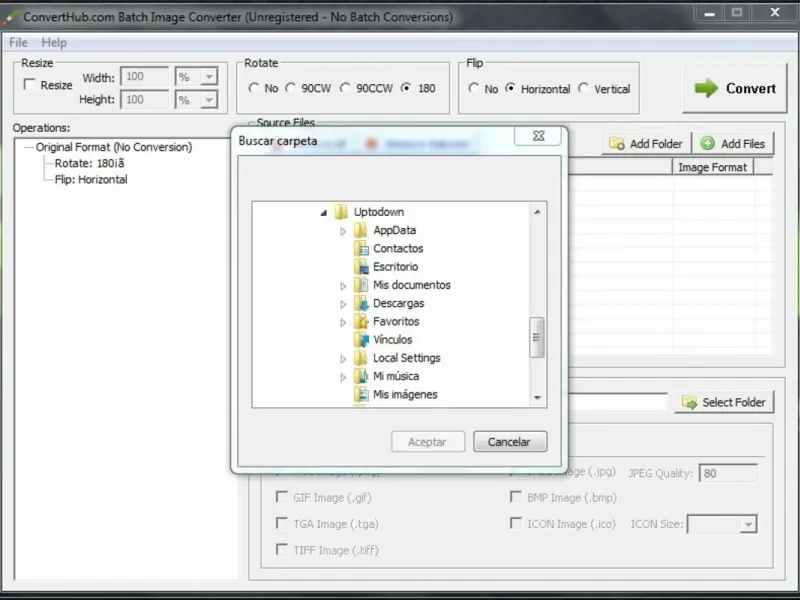The image size is (800, 600).
Task: Click the Height input field
Action: tap(144, 99)
